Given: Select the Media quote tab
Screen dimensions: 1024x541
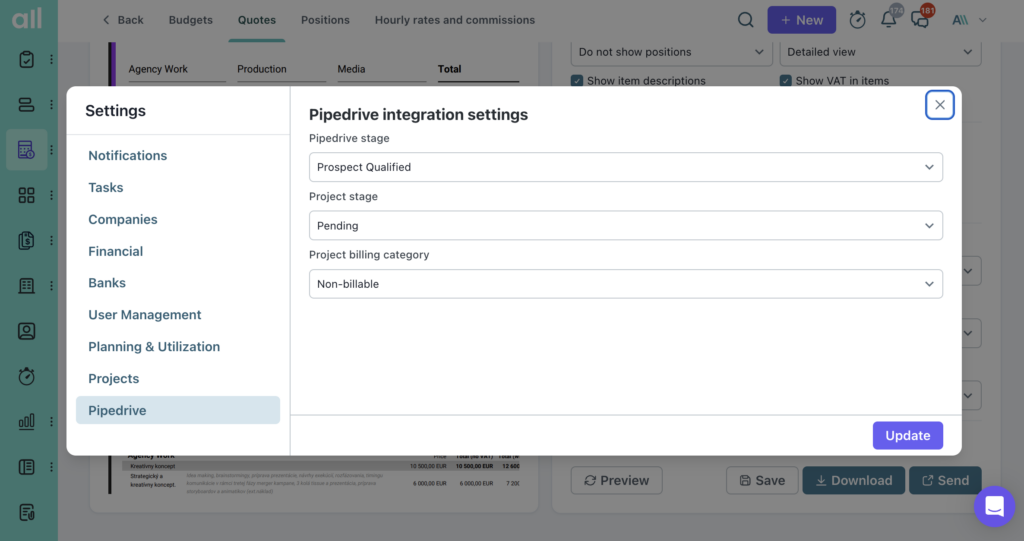Looking at the screenshot, I should 351,69.
